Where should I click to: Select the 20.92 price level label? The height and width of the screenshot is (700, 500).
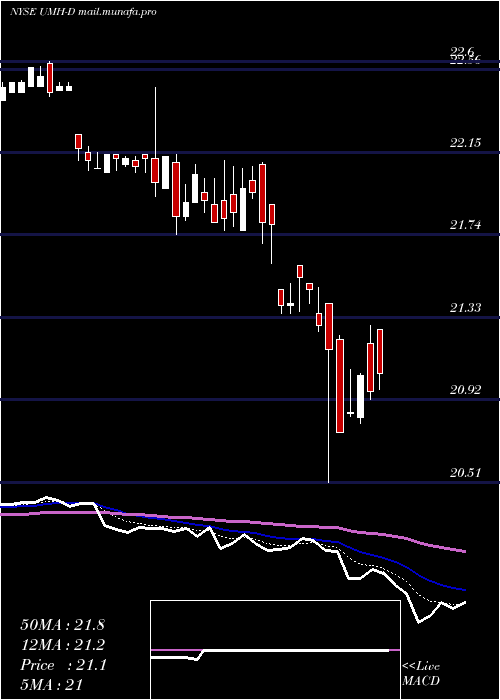click(x=465, y=390)
